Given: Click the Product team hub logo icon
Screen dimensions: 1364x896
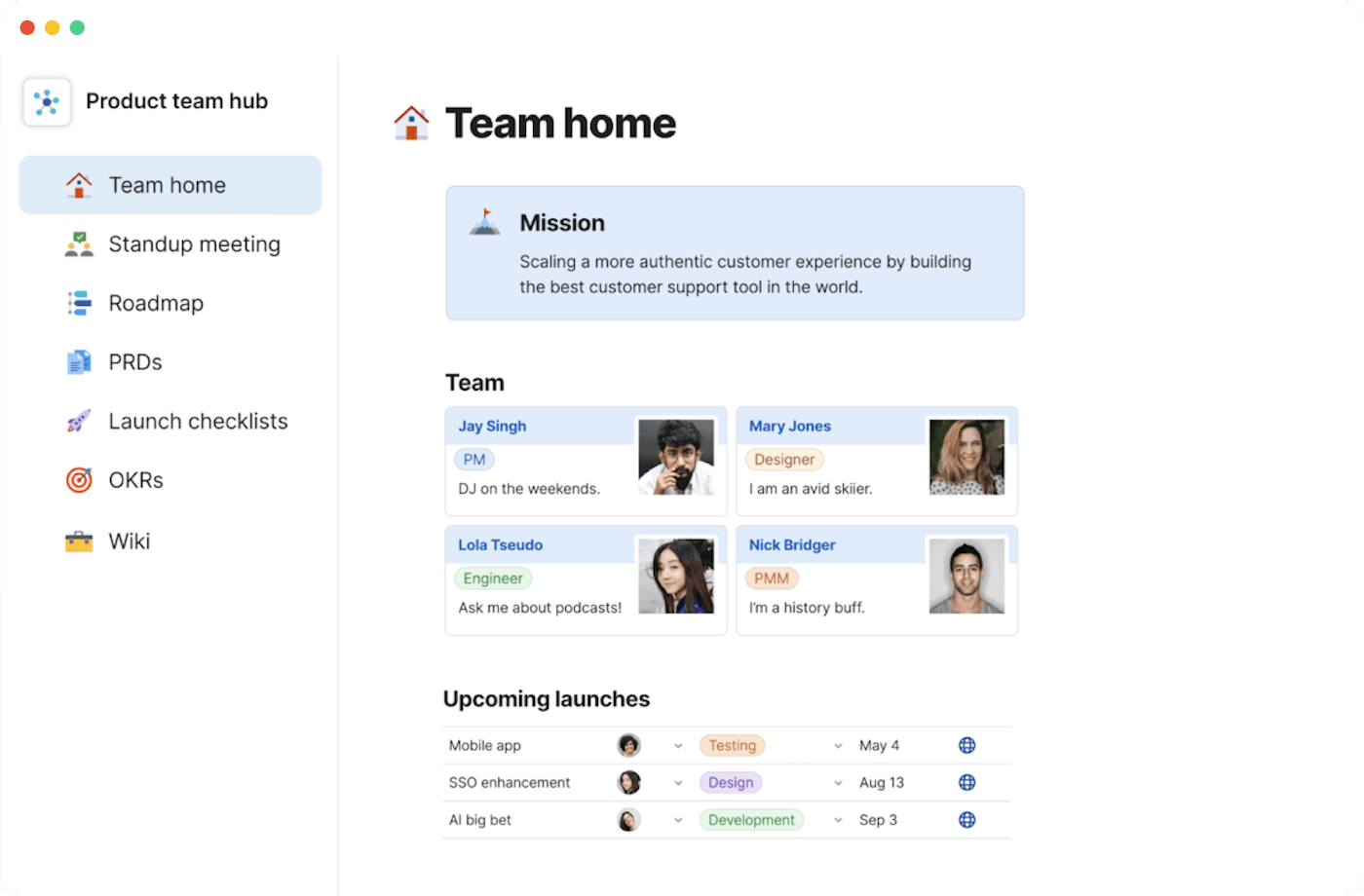Looking at the screenshot, I should [x=47, y=102].
